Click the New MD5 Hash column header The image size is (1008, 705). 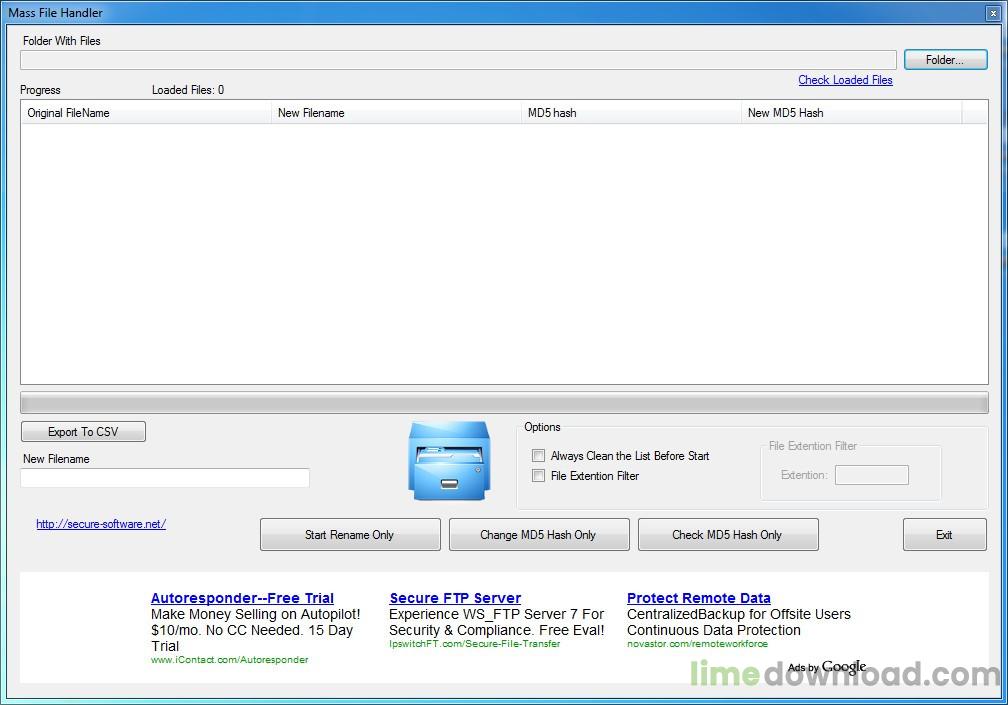(x=852, y=112)
